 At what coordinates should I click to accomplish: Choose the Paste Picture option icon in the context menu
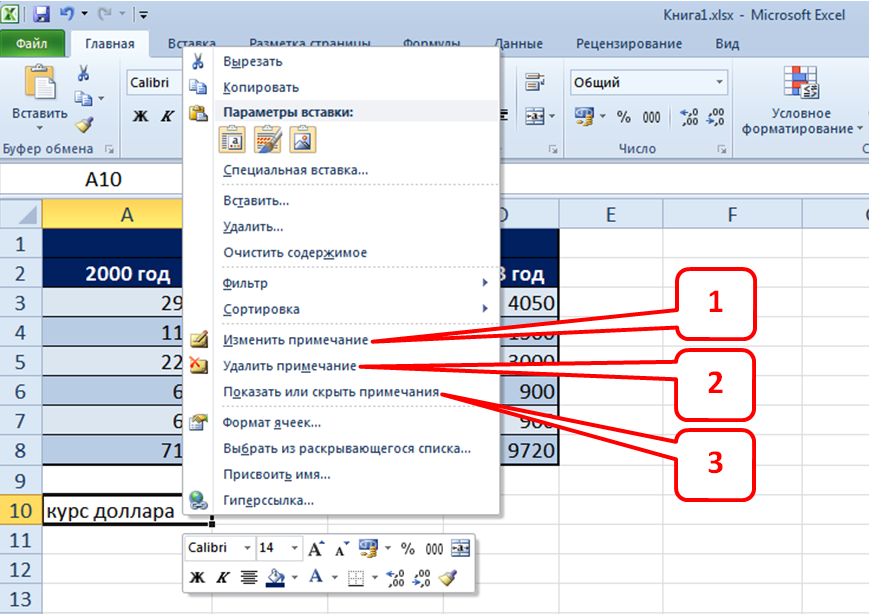coord(302,141)
